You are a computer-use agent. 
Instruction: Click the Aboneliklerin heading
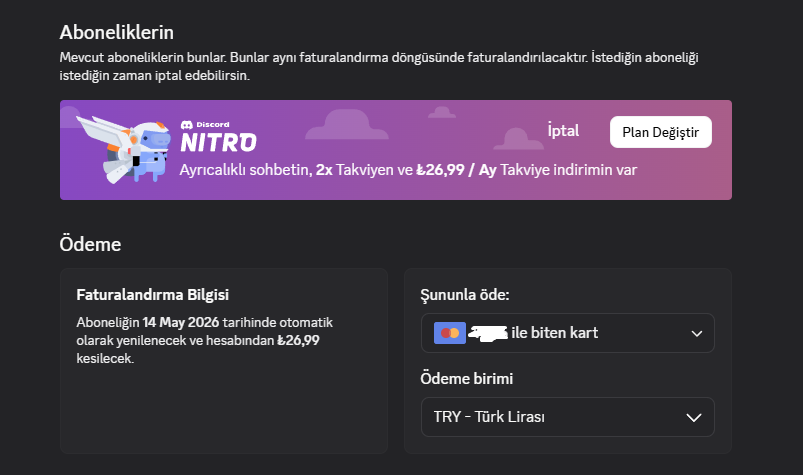click(x=117, y=33)
